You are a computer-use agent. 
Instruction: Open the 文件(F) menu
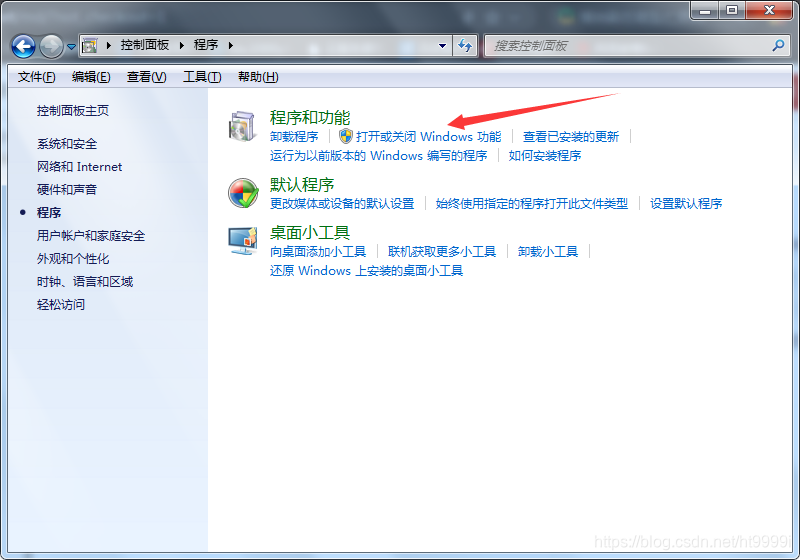tap(37, 77)
